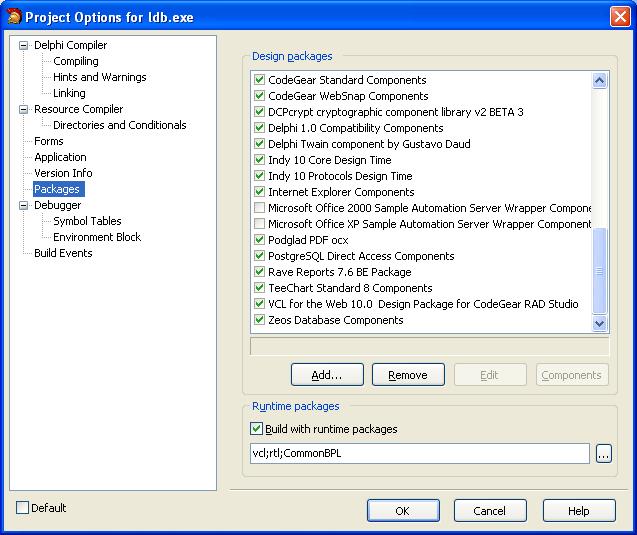The width and height of the screenshot is (637, 535).
Task: Select the Forms options page
Action: tap(49, 141)
